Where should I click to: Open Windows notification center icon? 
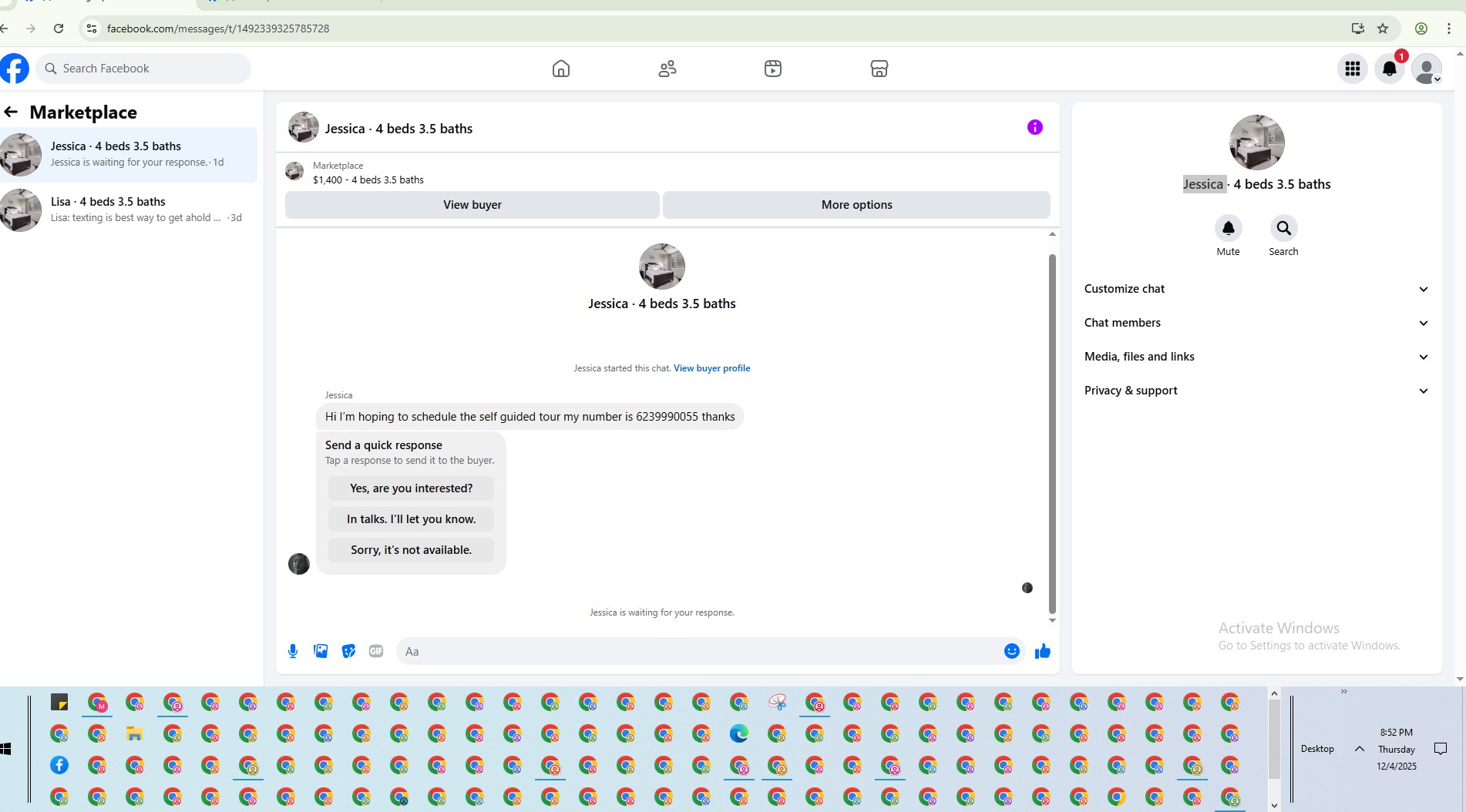[x=1441, y=749]
